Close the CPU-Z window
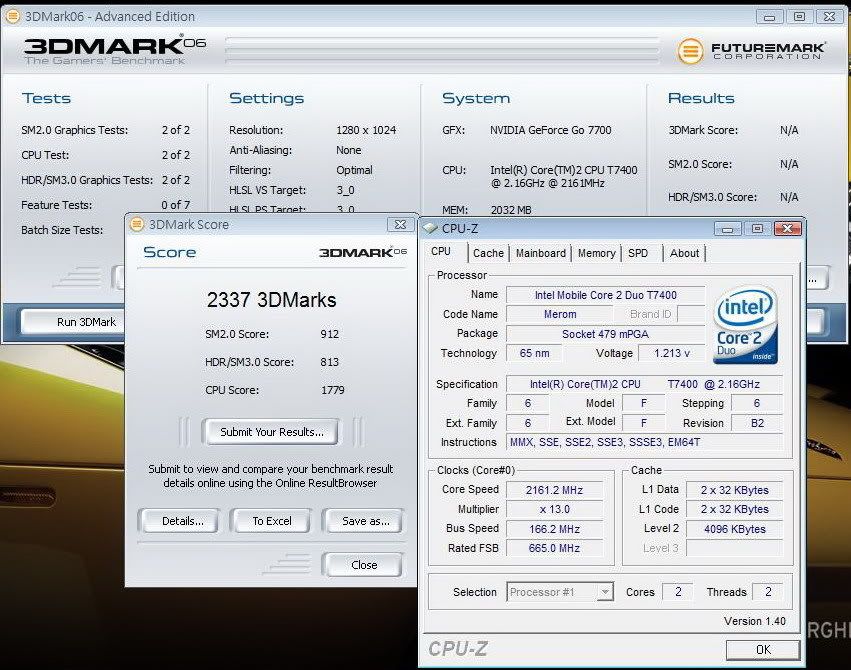The height and width of the screenshot is (670, 851). tap(788, 229)
